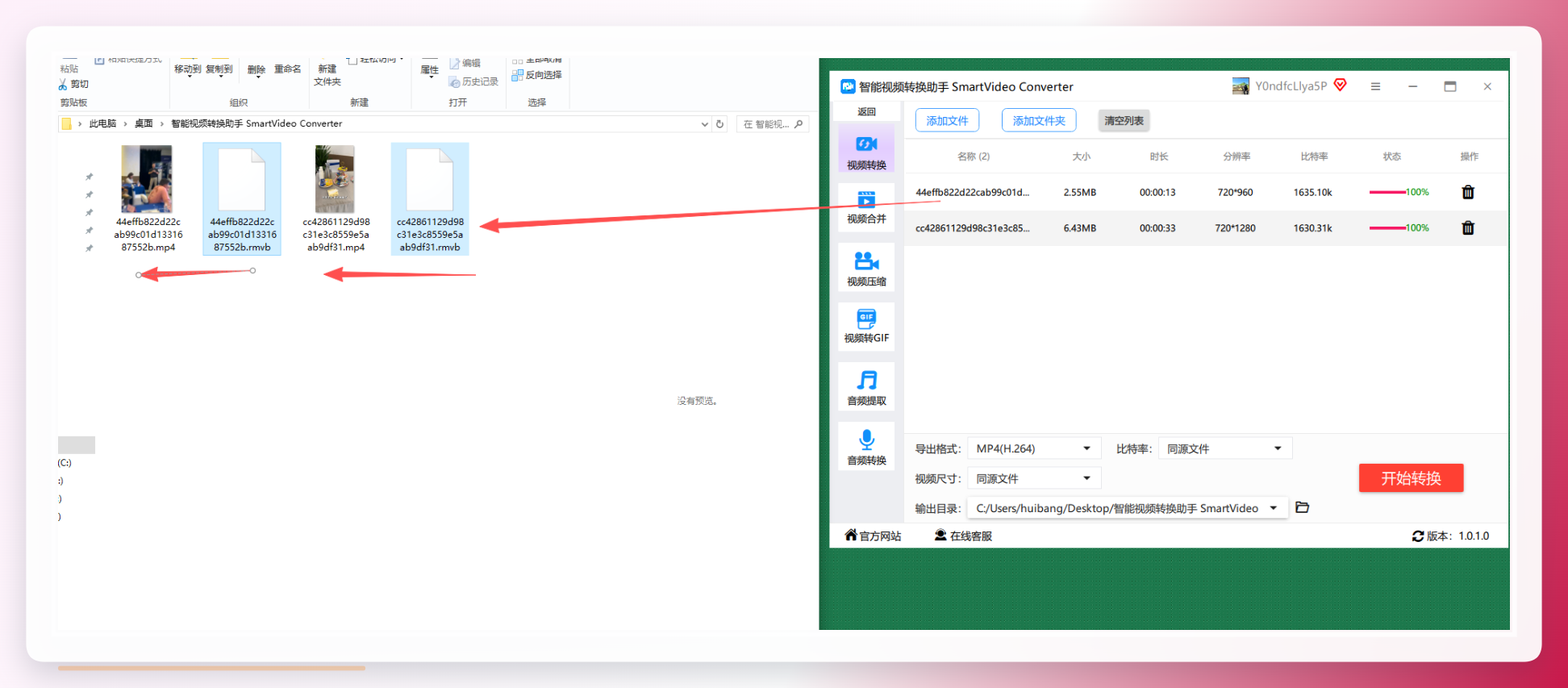
Task: Click 编辑 edit in Explorer ribbon
Action: [465, 63]
